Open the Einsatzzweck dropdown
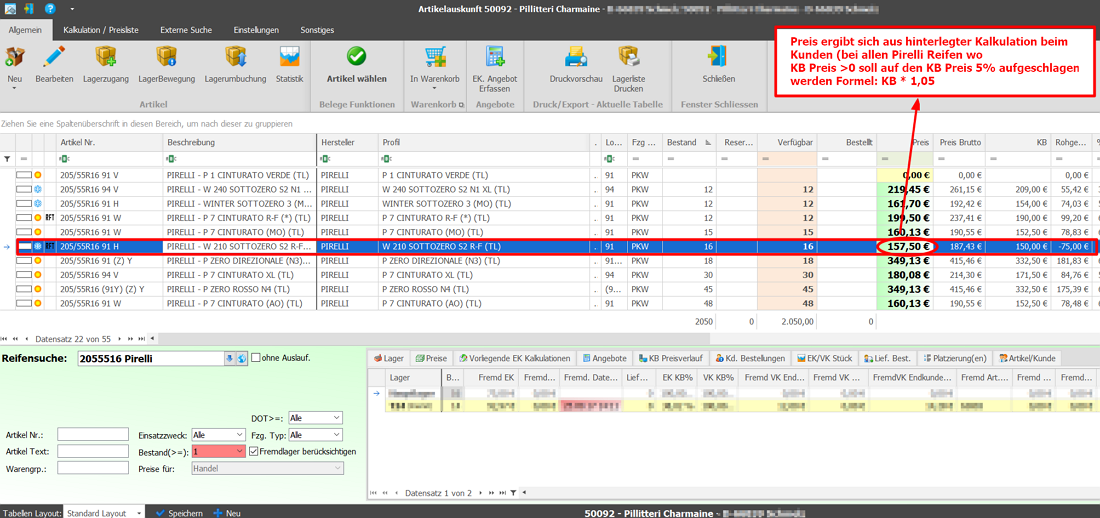Screen dimensions: 1100x518 240,435
